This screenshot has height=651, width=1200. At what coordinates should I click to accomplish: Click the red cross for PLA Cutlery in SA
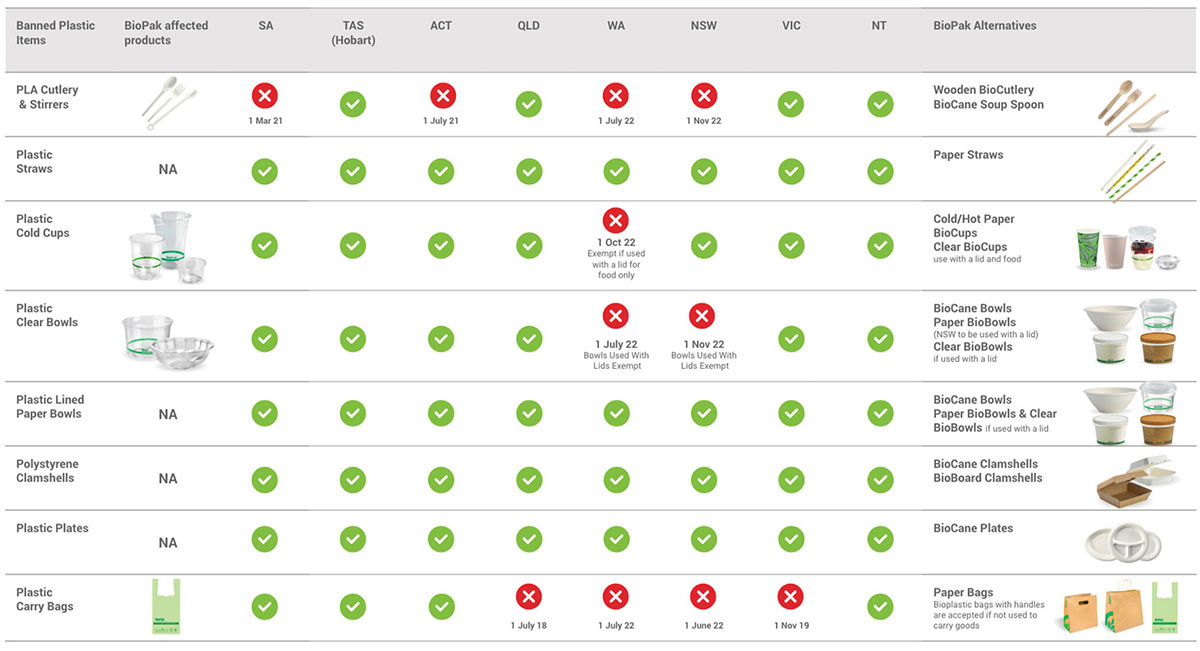pyautogui.click(x=265, y=96)
